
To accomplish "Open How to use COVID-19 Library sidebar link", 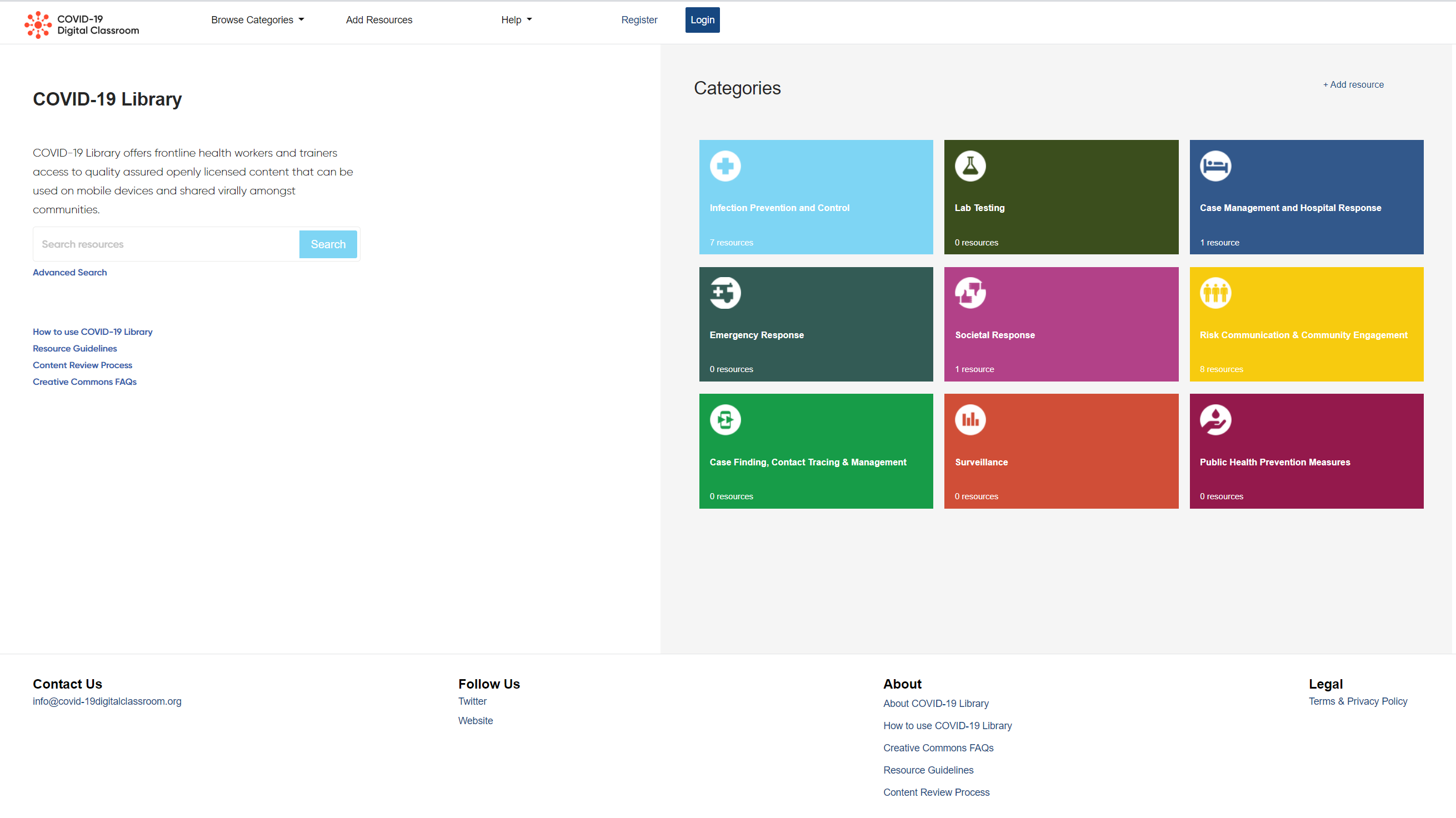I will tap(93, 332).
